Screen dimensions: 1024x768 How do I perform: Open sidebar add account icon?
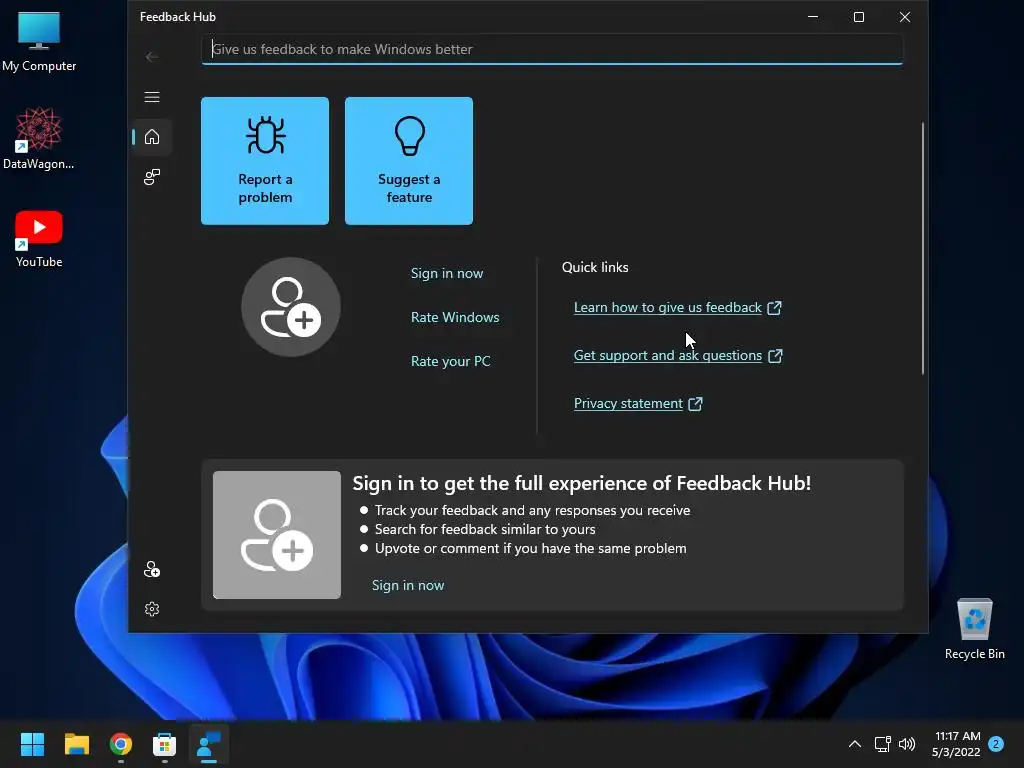[x=152, y=569]
